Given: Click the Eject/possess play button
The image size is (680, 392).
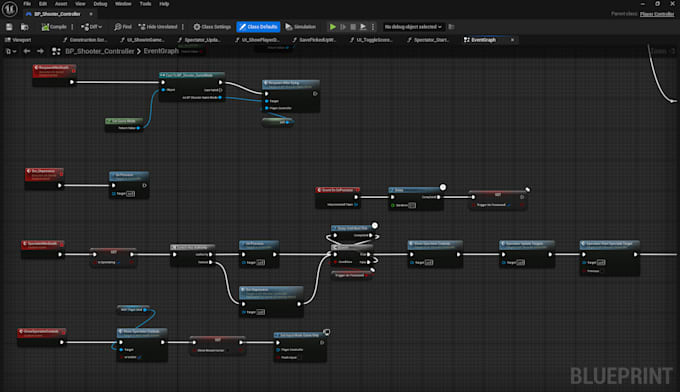Looking at the screenshot, I should point(363,27).
